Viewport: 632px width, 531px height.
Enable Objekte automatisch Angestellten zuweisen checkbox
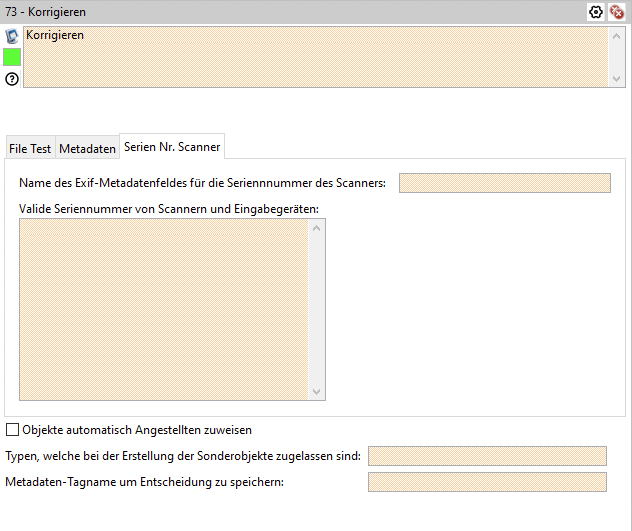(13, 430)
